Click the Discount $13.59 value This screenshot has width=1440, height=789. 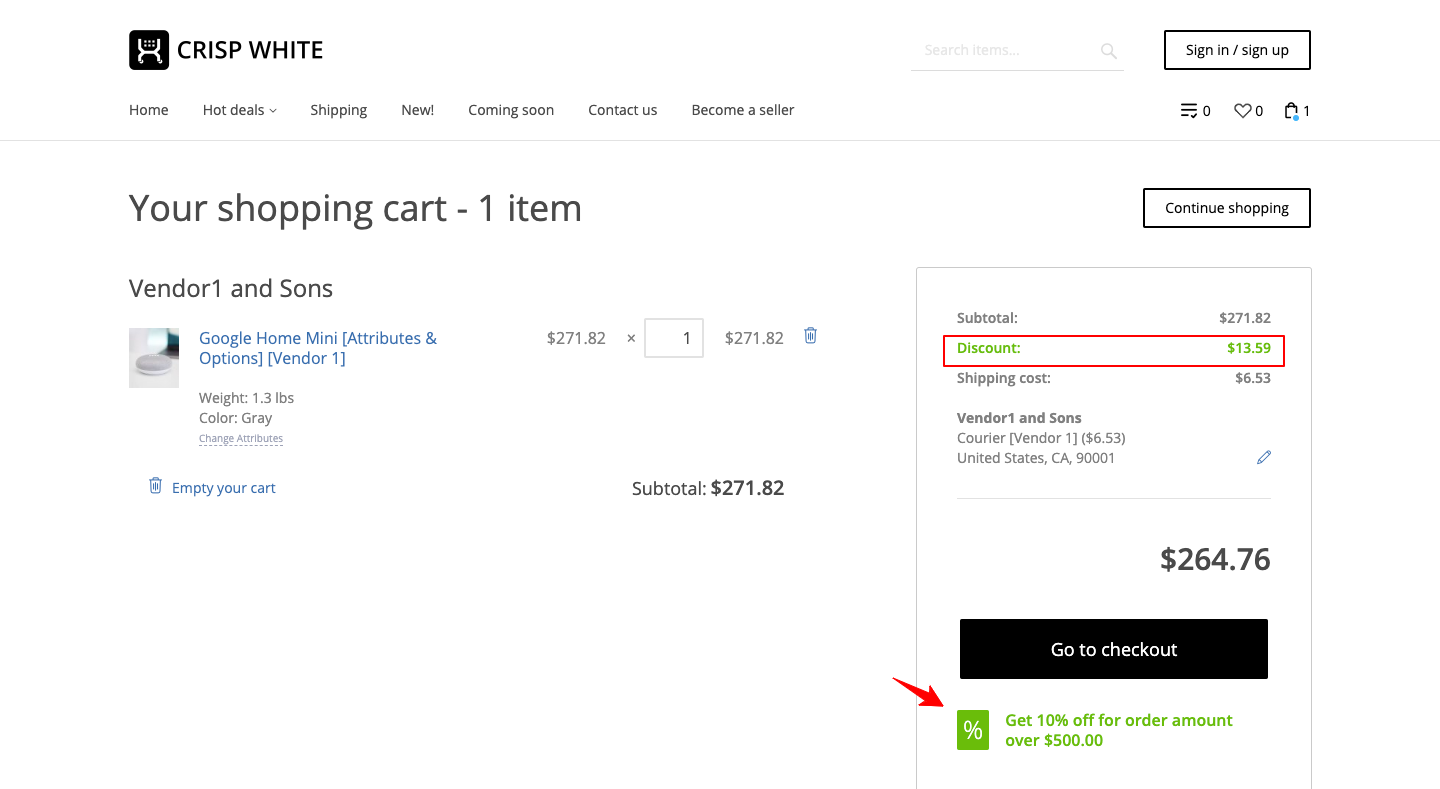[1249, 348]
